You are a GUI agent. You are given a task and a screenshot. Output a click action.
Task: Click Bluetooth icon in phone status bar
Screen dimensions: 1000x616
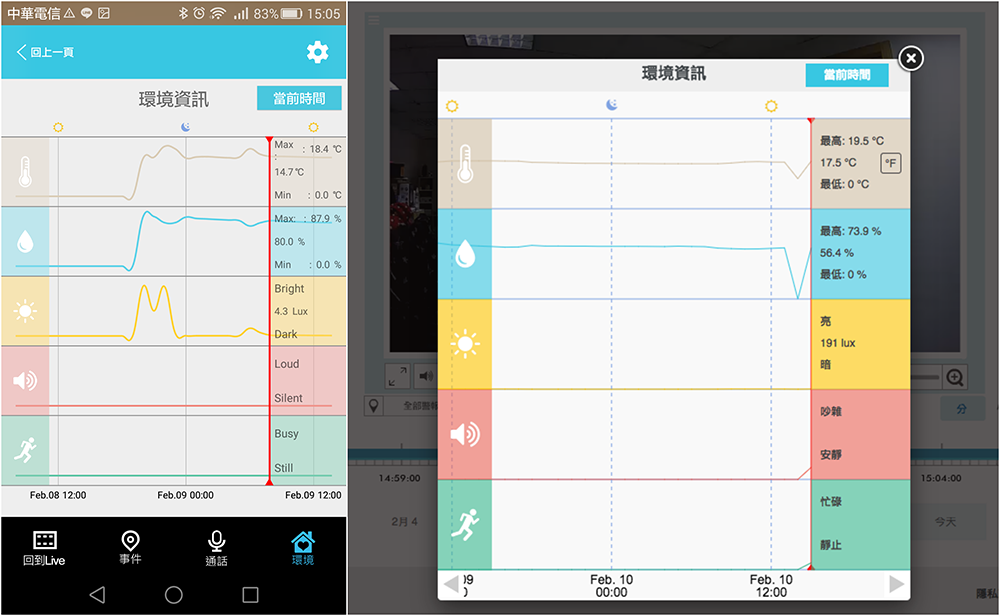[x=183, y=13]
